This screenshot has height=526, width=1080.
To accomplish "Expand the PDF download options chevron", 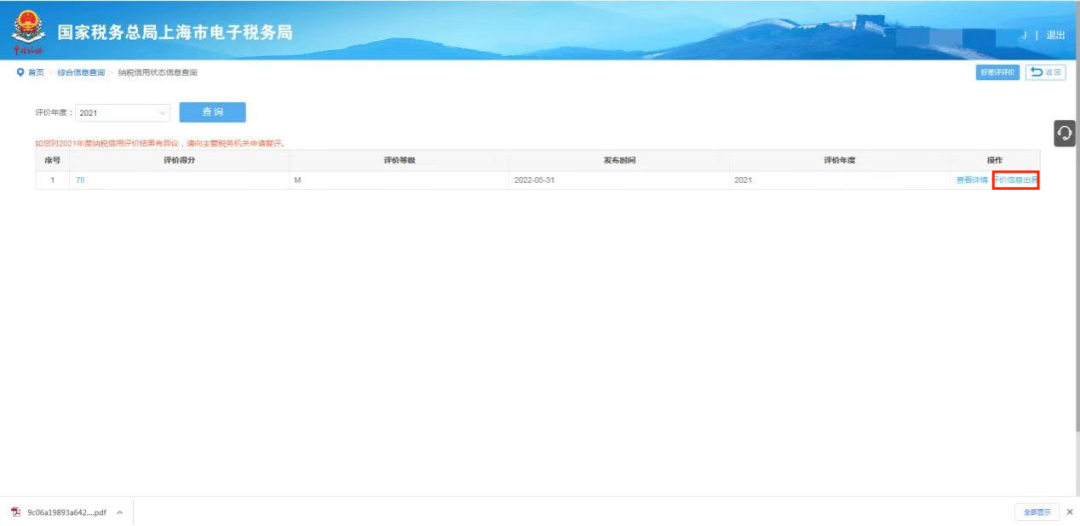I will 119,512.
